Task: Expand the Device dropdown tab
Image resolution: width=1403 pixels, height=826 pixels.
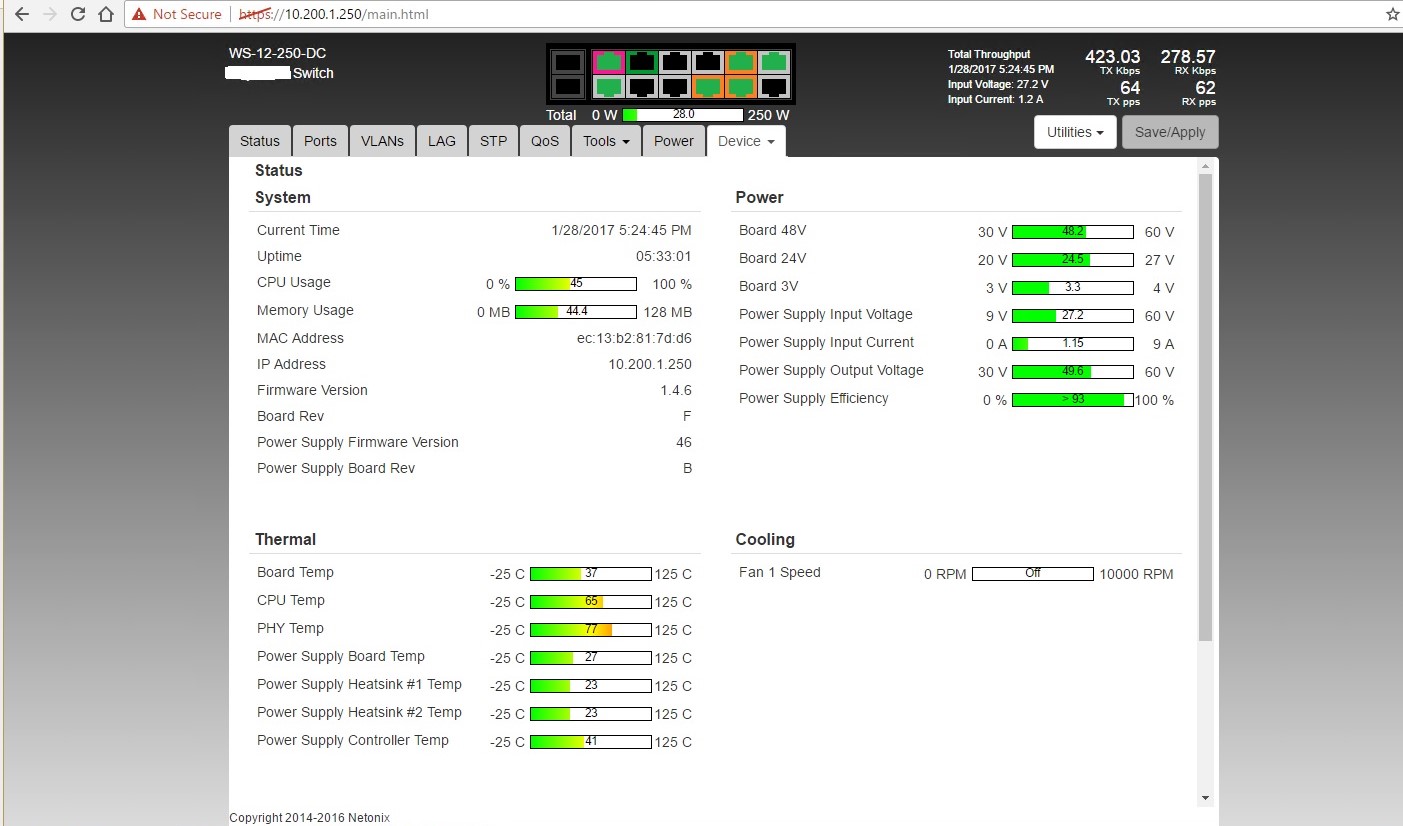Action: click(x=746, y=141)
